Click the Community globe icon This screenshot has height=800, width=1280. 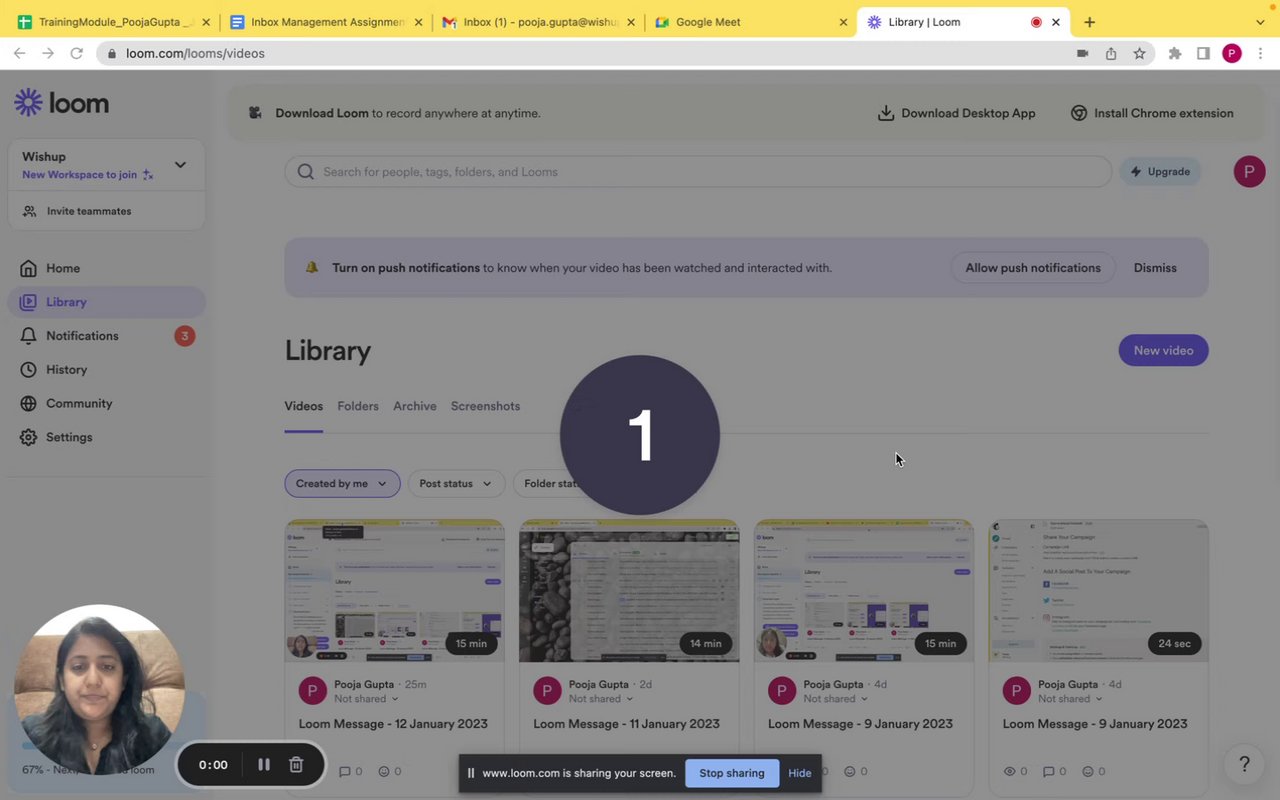coord(28,404)
